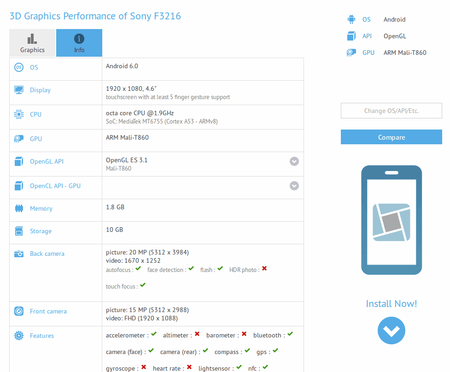450x372 pixels.
Task: Click the GPU icon in right sidebar
Action: coord(351,53)
